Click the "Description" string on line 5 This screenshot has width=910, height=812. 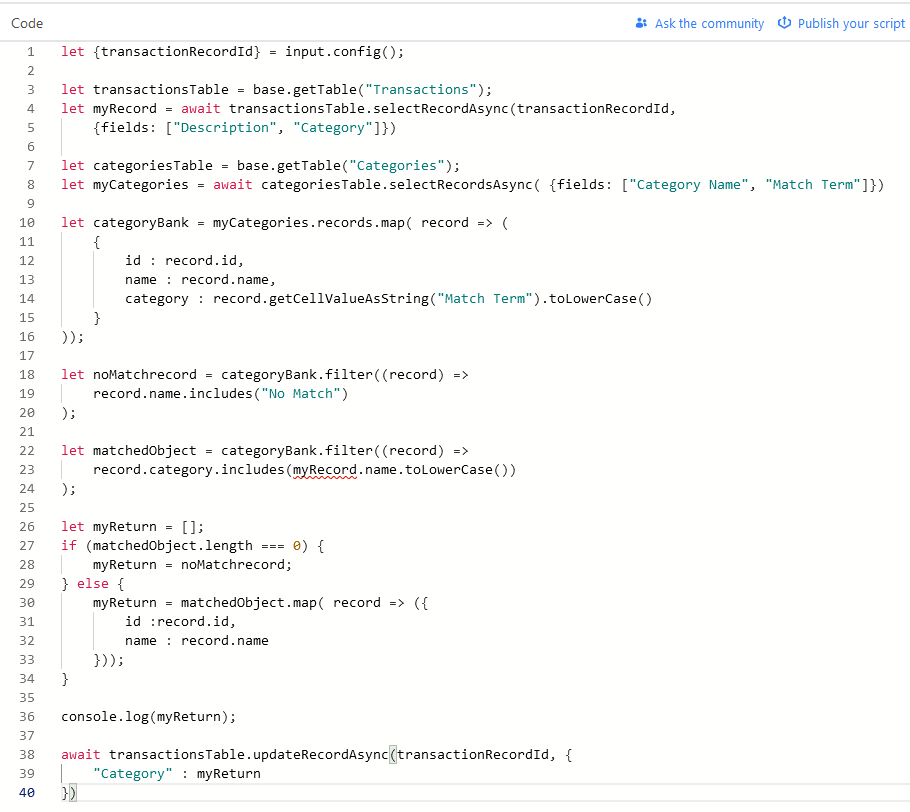[225, 128]
